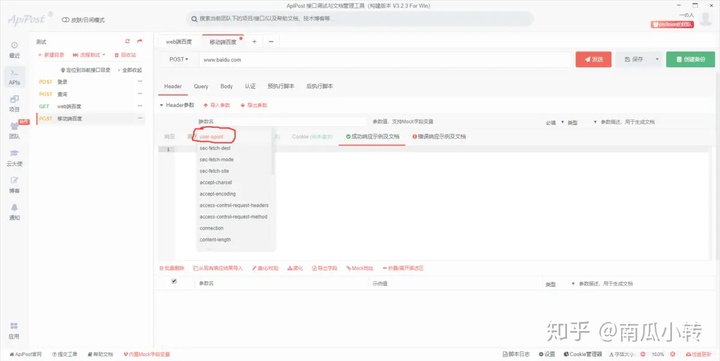Image resolution: width=720 pixels, height=361 pixels.
Task: Click the URL field showing www.baidu.com
Action: pos(385,60)
